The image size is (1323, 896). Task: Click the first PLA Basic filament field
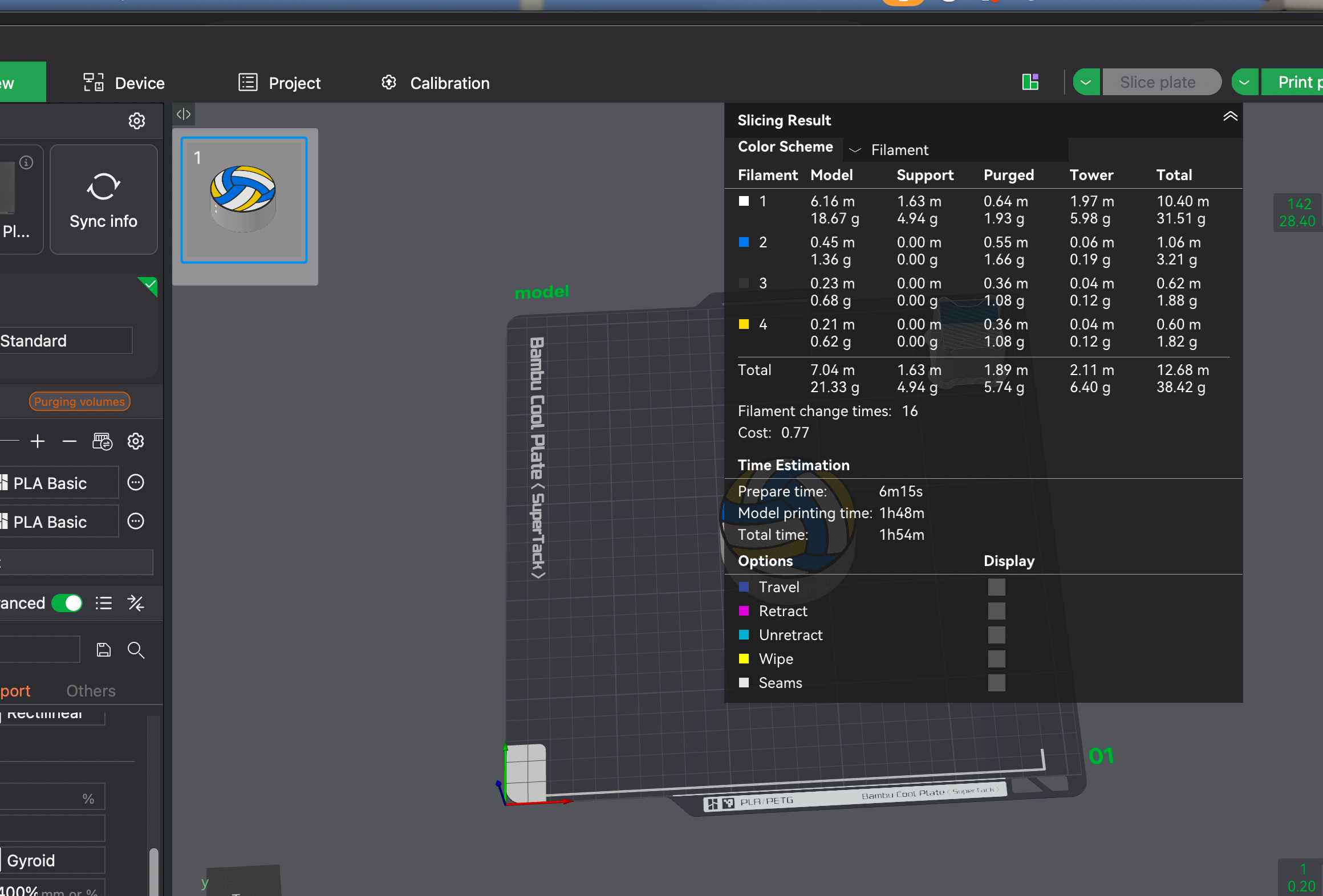pos(59,483)
